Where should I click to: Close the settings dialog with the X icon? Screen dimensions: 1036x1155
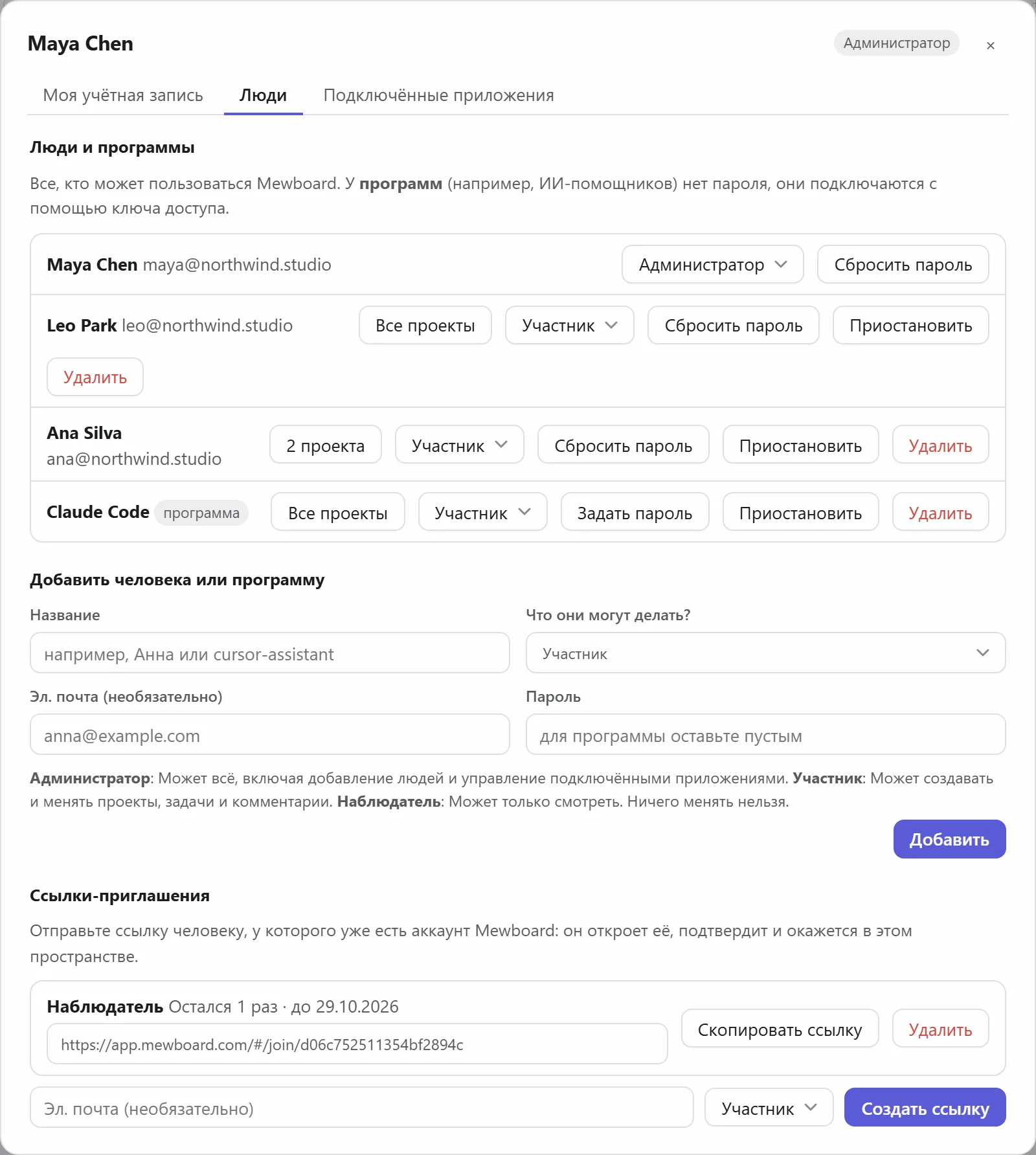pos(990,45)
